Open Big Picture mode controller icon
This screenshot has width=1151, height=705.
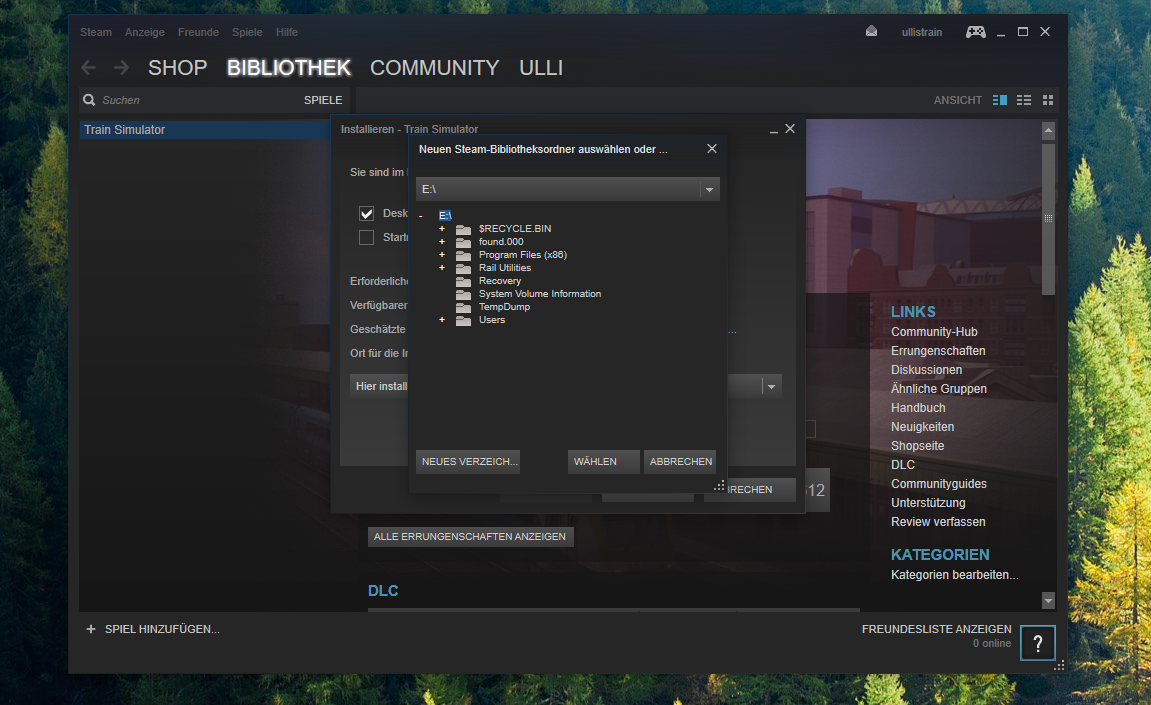(x=976, y=32)
